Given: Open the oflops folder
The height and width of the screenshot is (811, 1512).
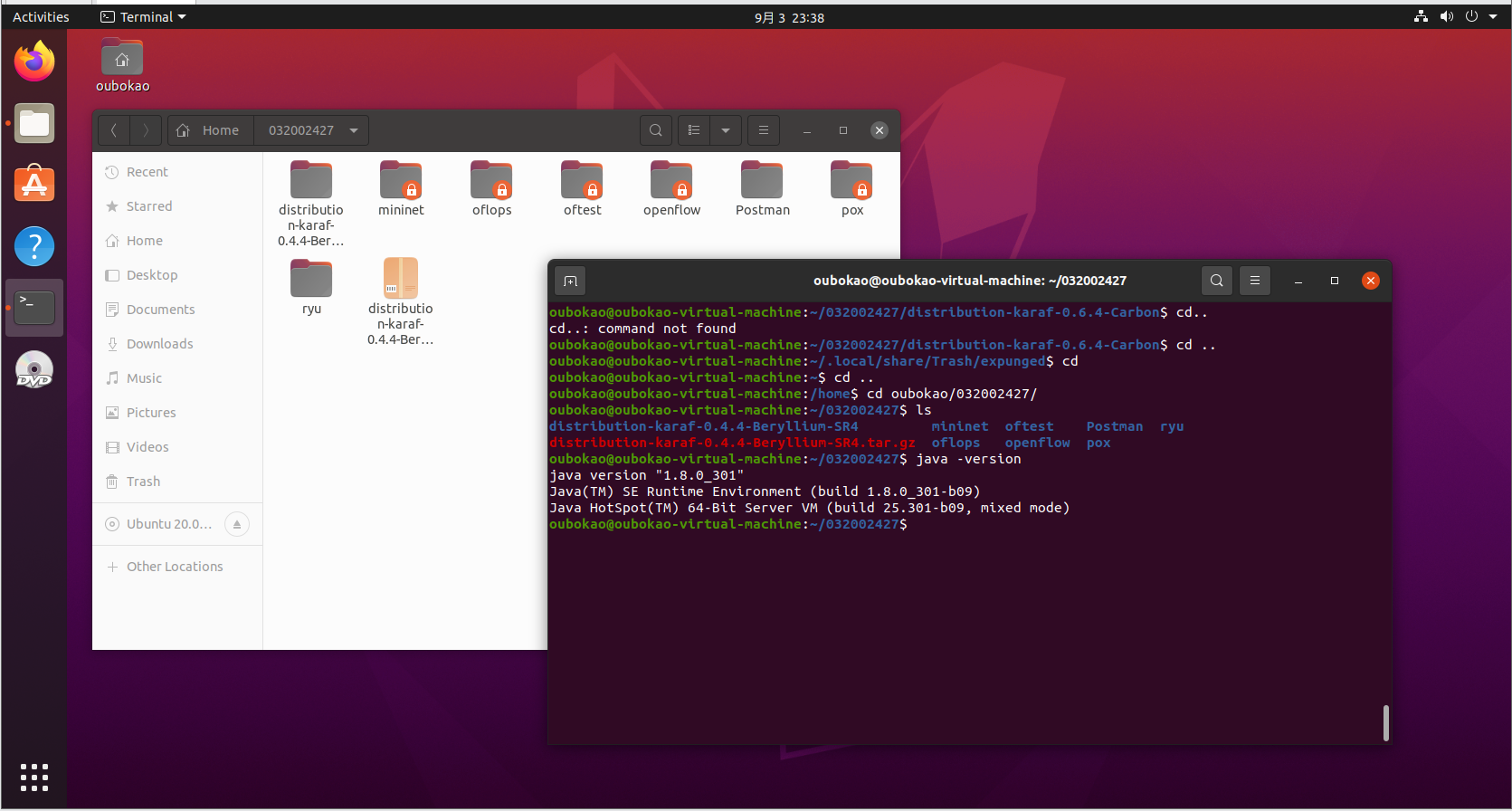Looking at the screenshot, I should tap(491, 190).
